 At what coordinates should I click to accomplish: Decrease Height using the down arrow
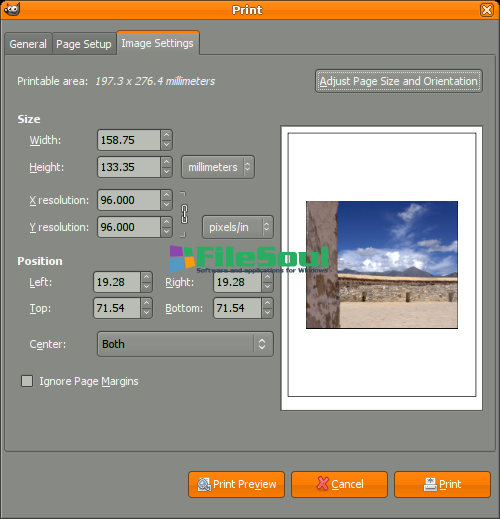coord(166,172)
